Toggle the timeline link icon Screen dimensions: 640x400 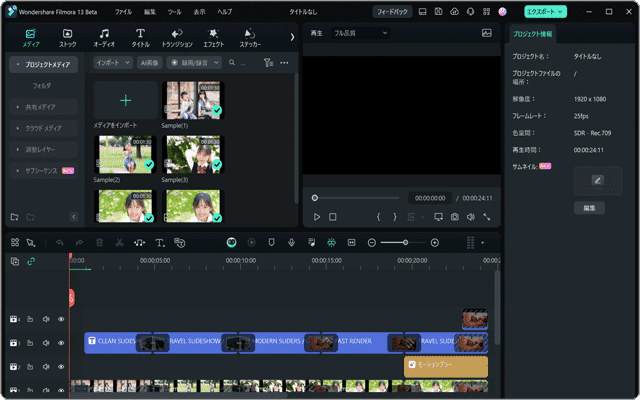pos(30,262)
